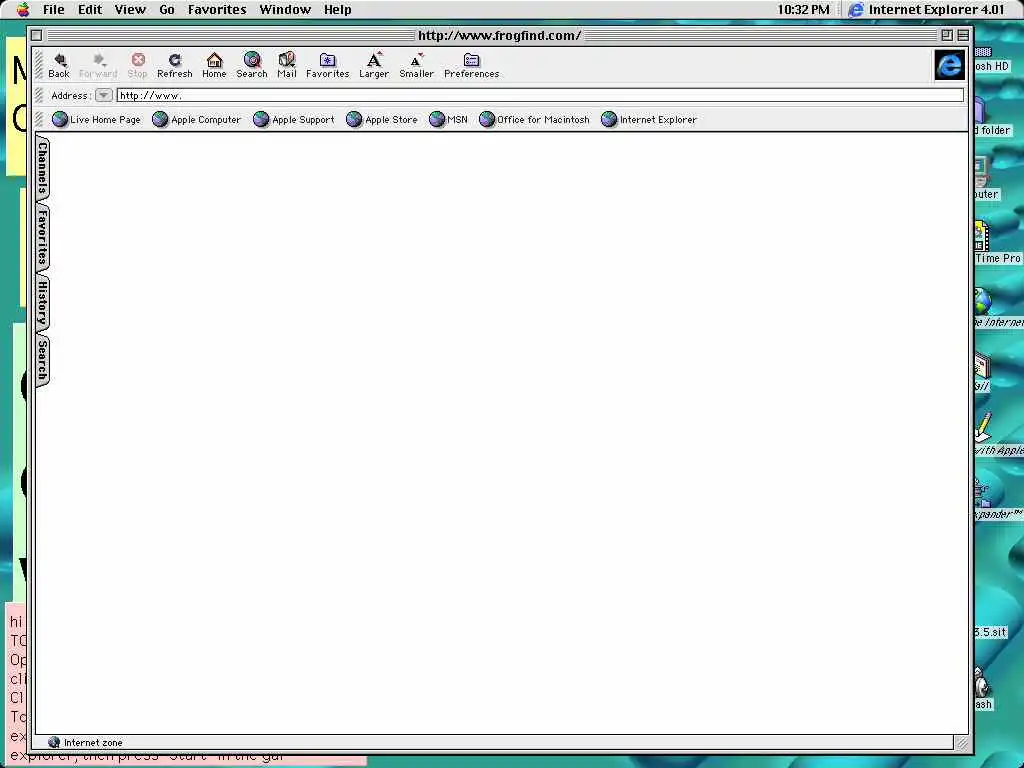The width and height of the screenshot is (1024, 768).
Task: Grab the toolbar grip handle beside Back
Action: coord(39,65)
